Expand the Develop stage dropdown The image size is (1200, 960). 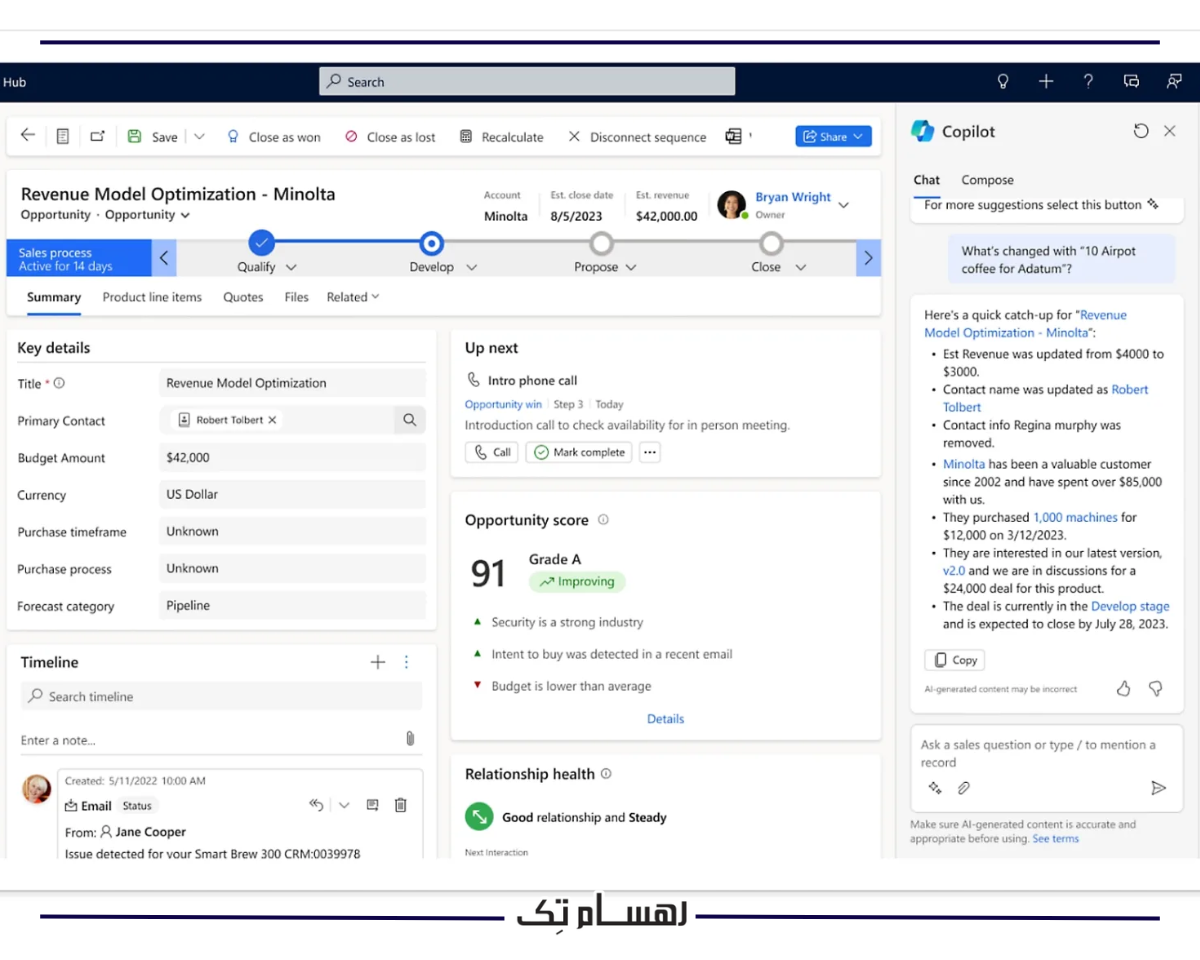470,267
